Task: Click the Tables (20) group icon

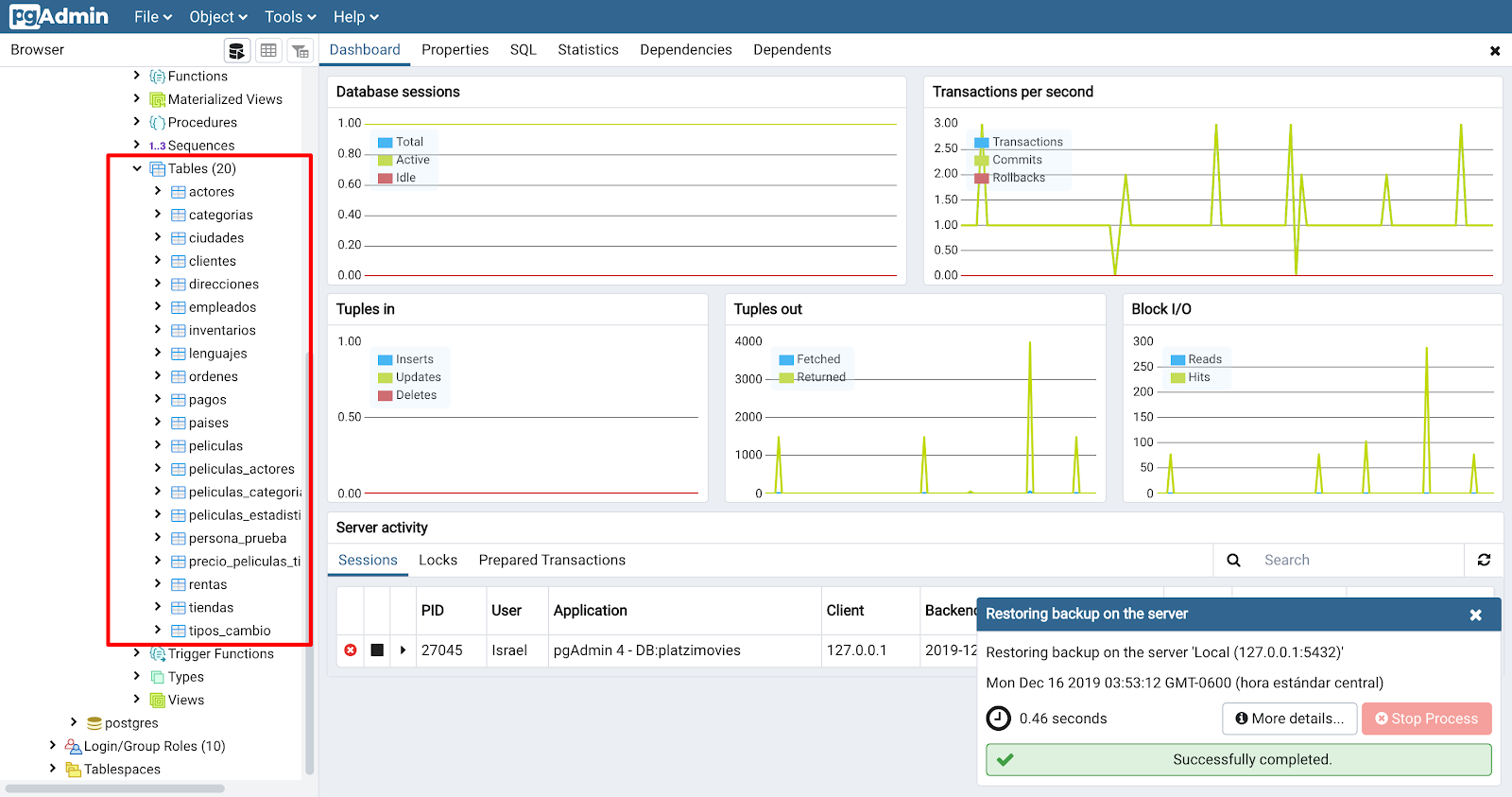Action: [x=157, y=168]
